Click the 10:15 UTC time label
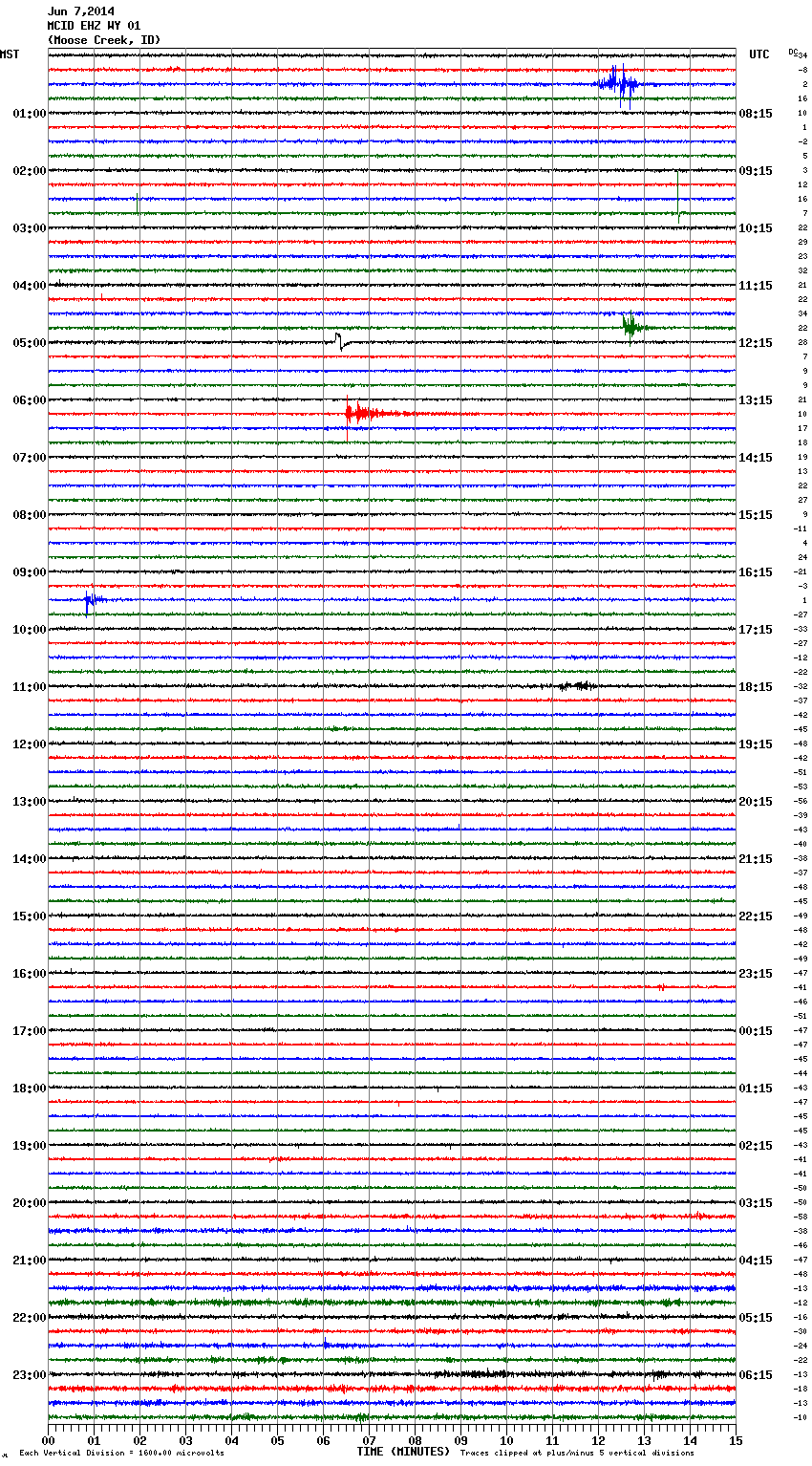 pos(756,228)
